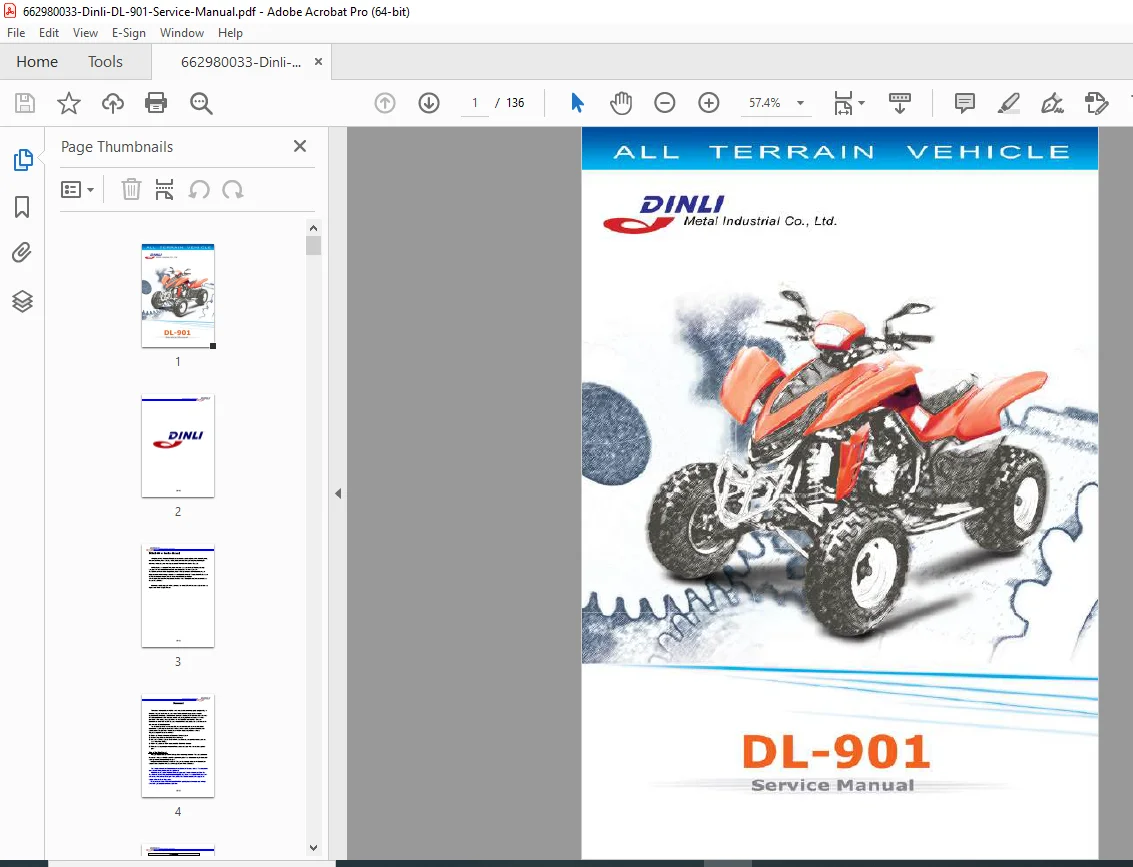Open zoom level dropdown arrow
This screenshot has height=867, width=1133.
click(800, 103)
